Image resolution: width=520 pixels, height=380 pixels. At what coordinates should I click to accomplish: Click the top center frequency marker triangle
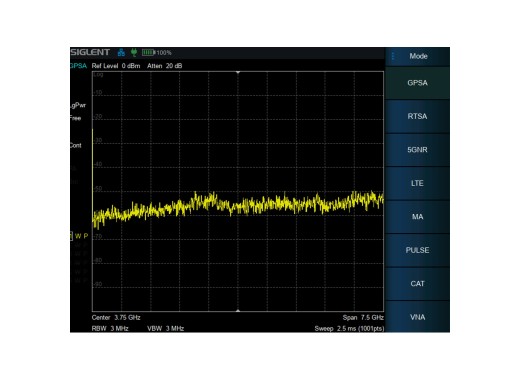[238, 72]
